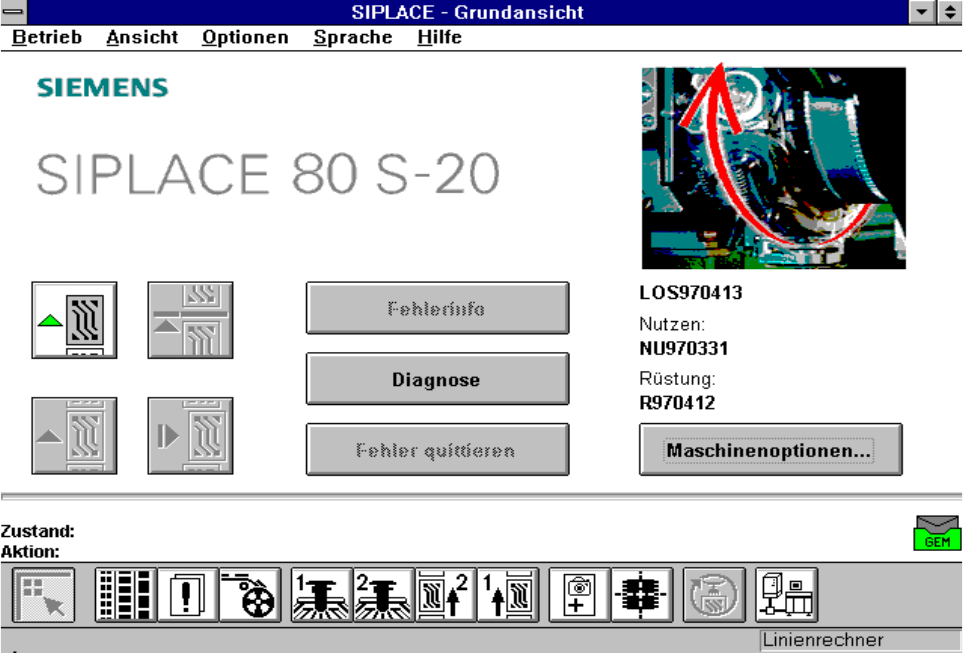Open the Betrieb menu
Viewport: 963px width, 653px height.
(x=47, y=37)
